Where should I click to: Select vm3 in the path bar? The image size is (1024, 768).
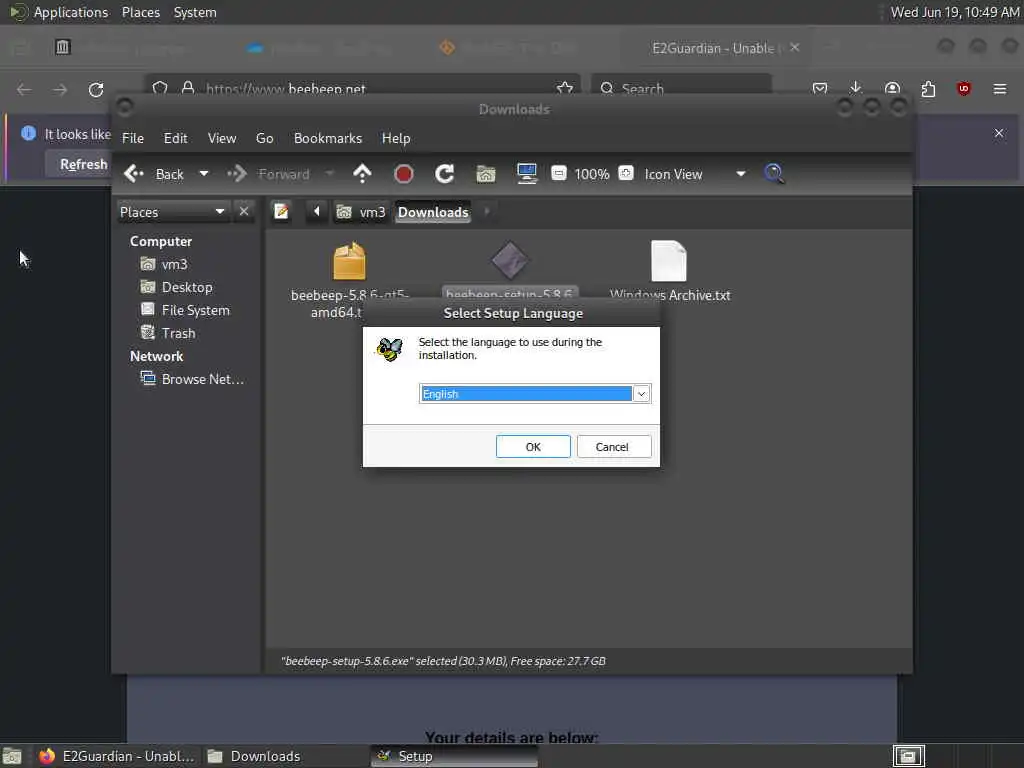[x=361, y=212]
